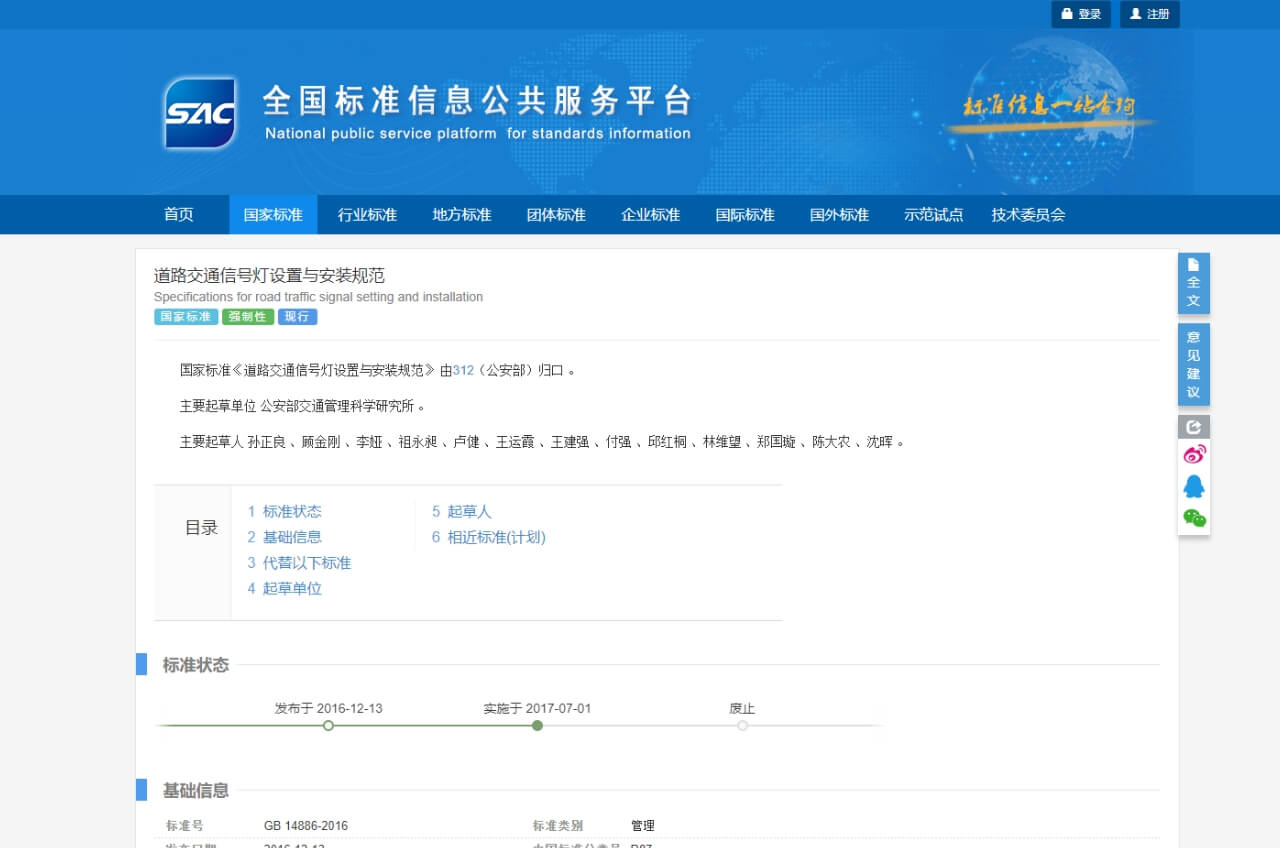Open the 技术委员会 navigation menu
Viewport: 1280px width, 848px height.
tap(1028, 214)
